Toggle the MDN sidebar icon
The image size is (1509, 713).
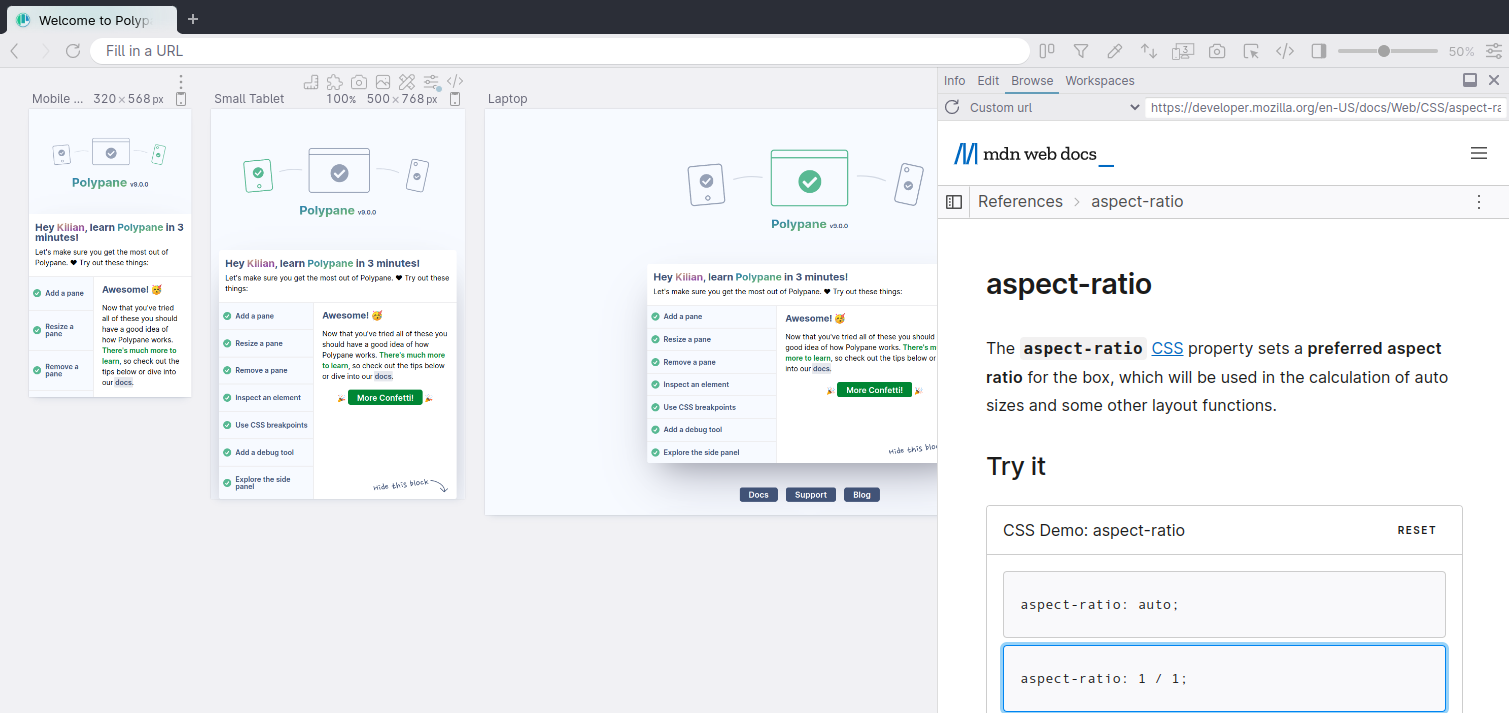click(x=954, y=202)
